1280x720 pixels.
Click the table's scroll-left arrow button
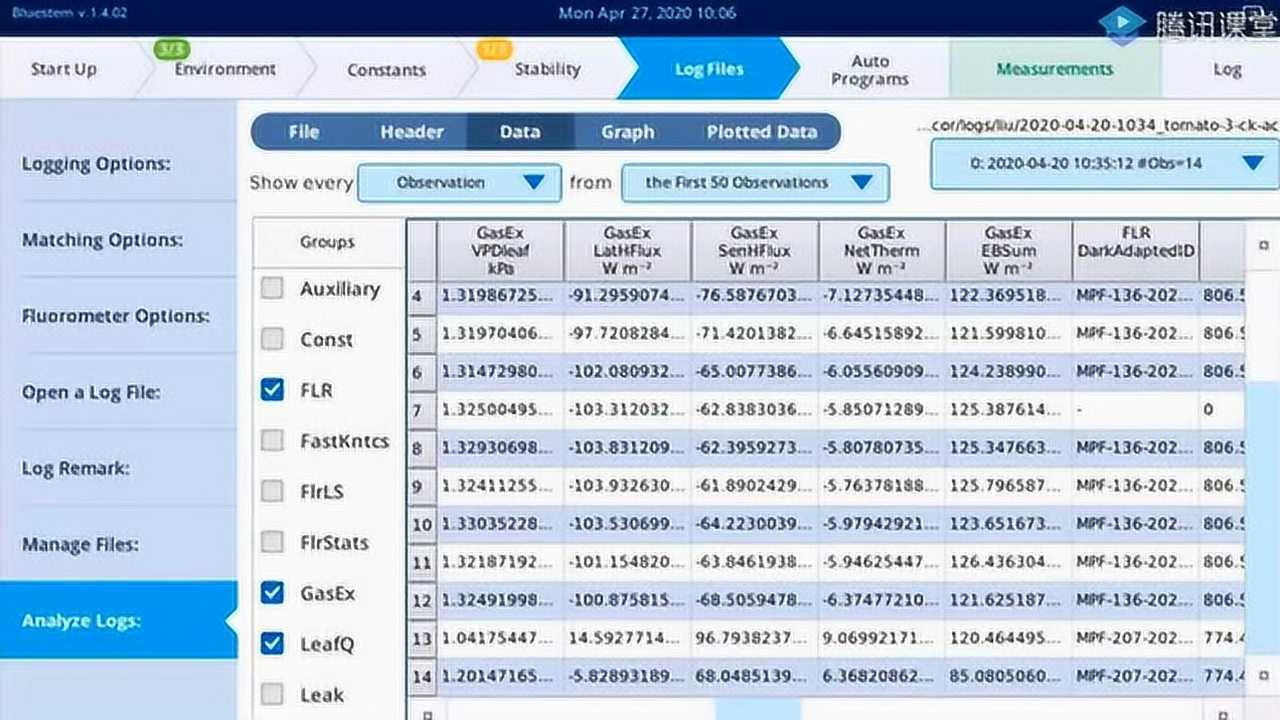click(x=427, y=713)
